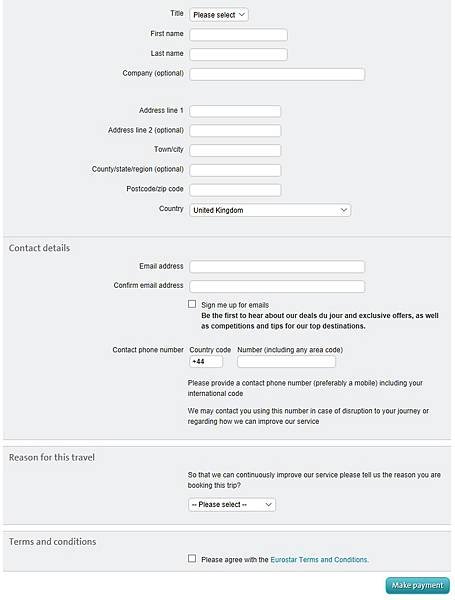
Task: Click into the Email address field
Action: point(277,267)
